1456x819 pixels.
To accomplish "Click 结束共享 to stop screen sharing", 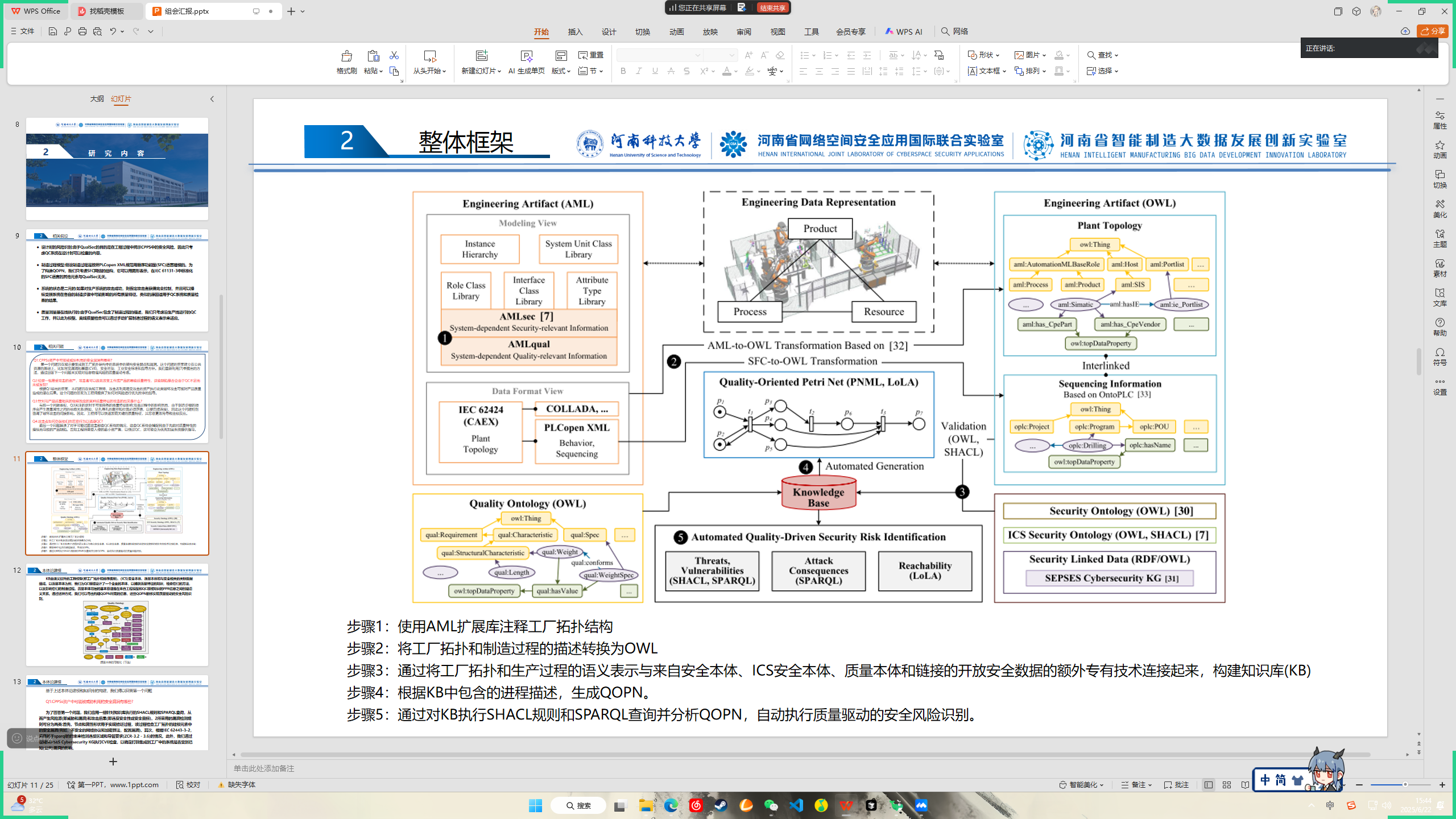I will click(x=772, y=7).
